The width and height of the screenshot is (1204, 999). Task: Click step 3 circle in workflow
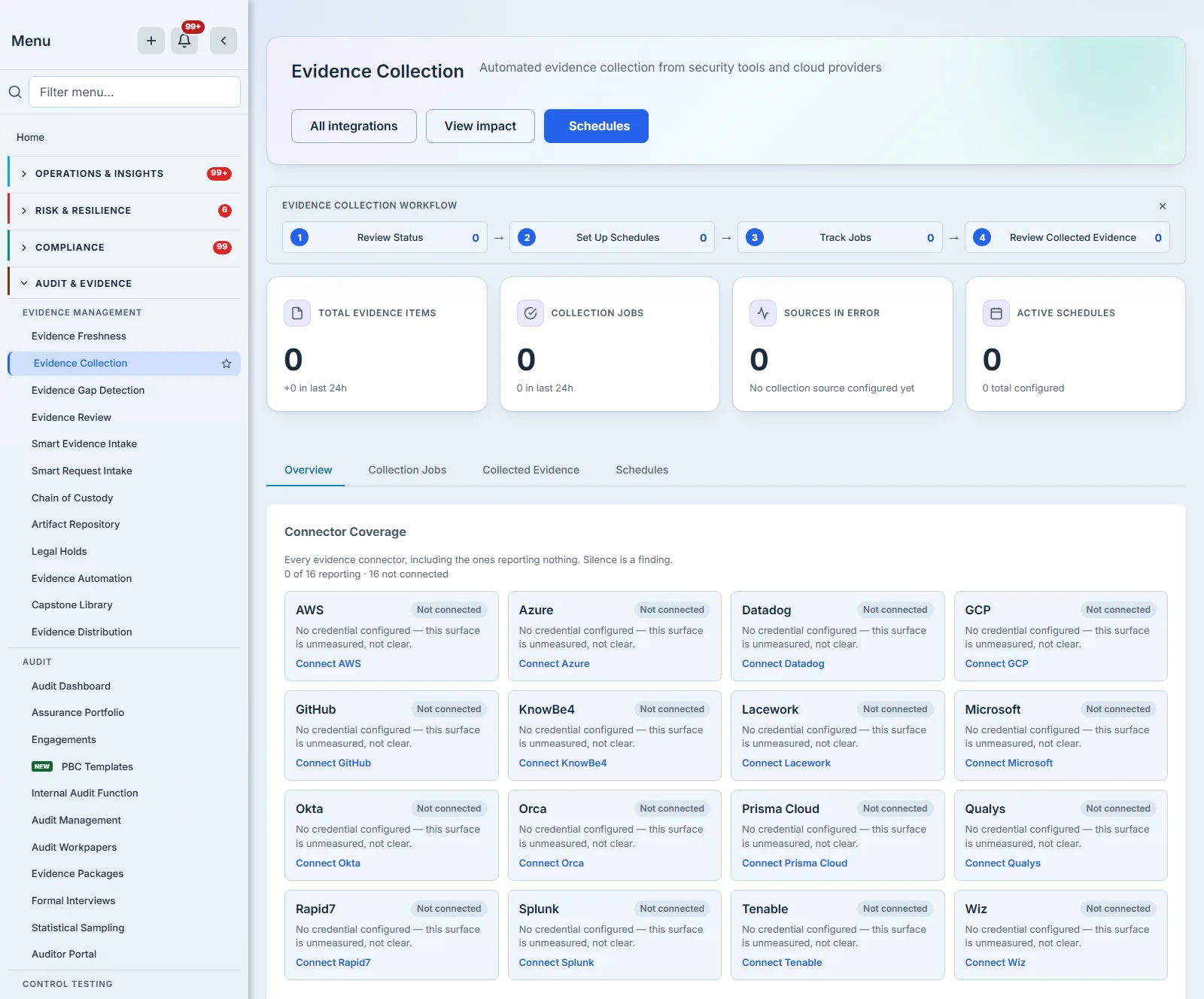[755, 238]
